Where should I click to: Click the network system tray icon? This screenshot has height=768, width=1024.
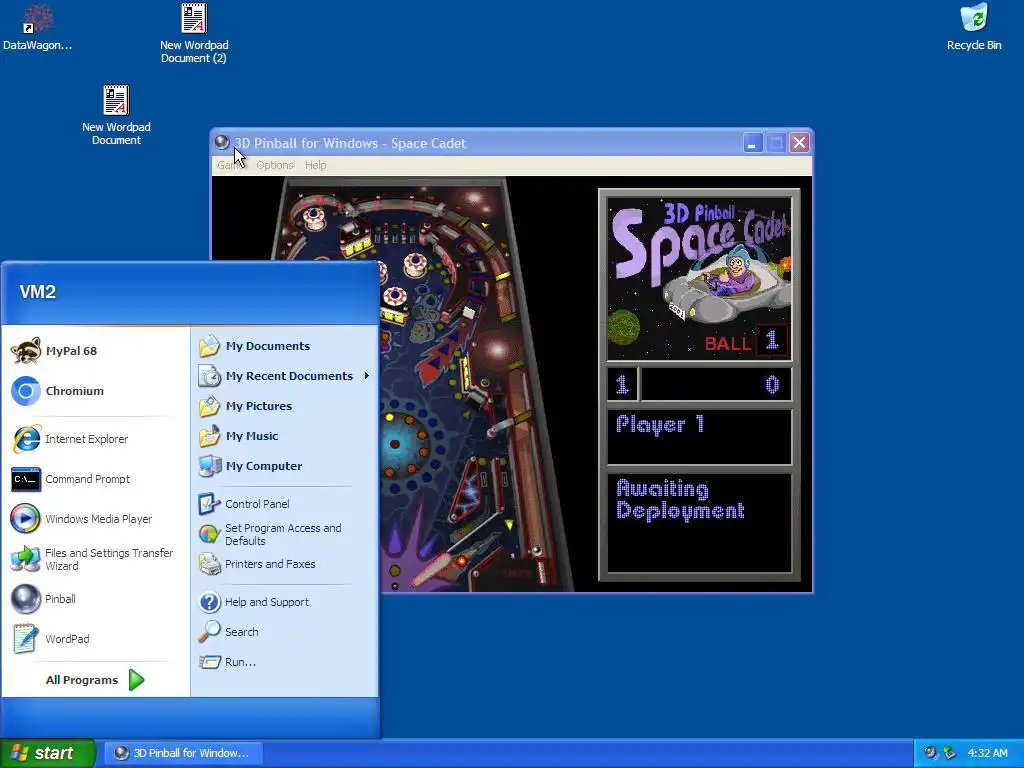(x=949, y=753)
